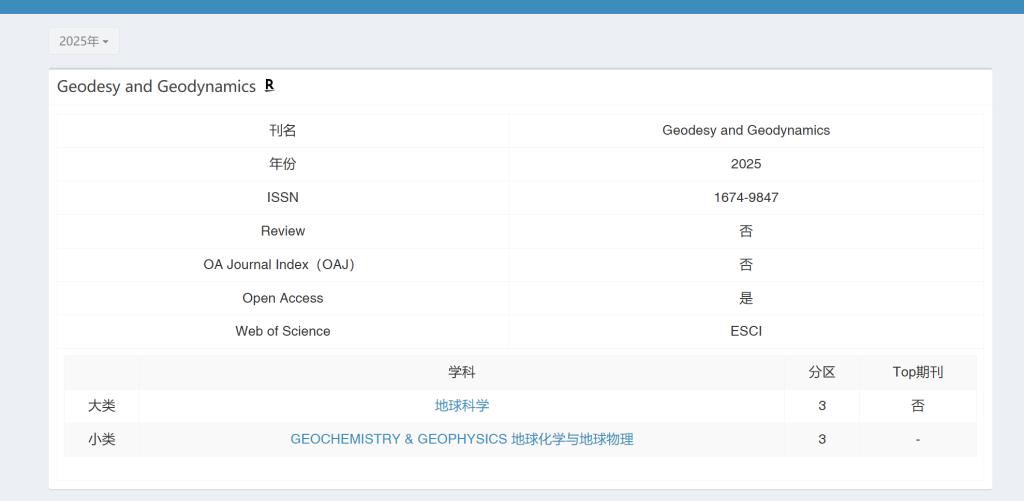
Task: Select journal name value Geodesy and Geodynamics
Action: click(746, 131)
